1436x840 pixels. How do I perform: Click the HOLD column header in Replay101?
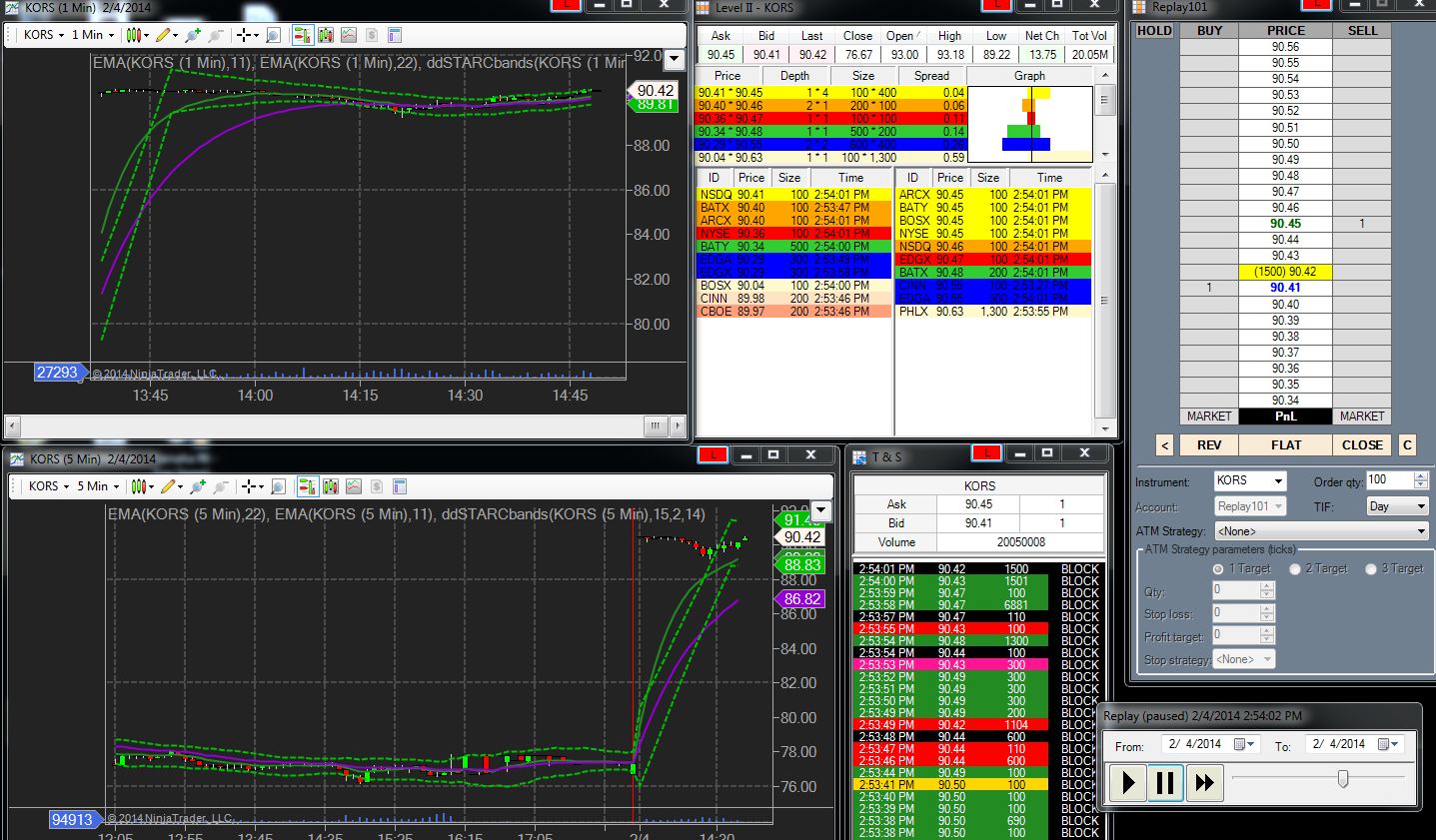[1154, 31]
